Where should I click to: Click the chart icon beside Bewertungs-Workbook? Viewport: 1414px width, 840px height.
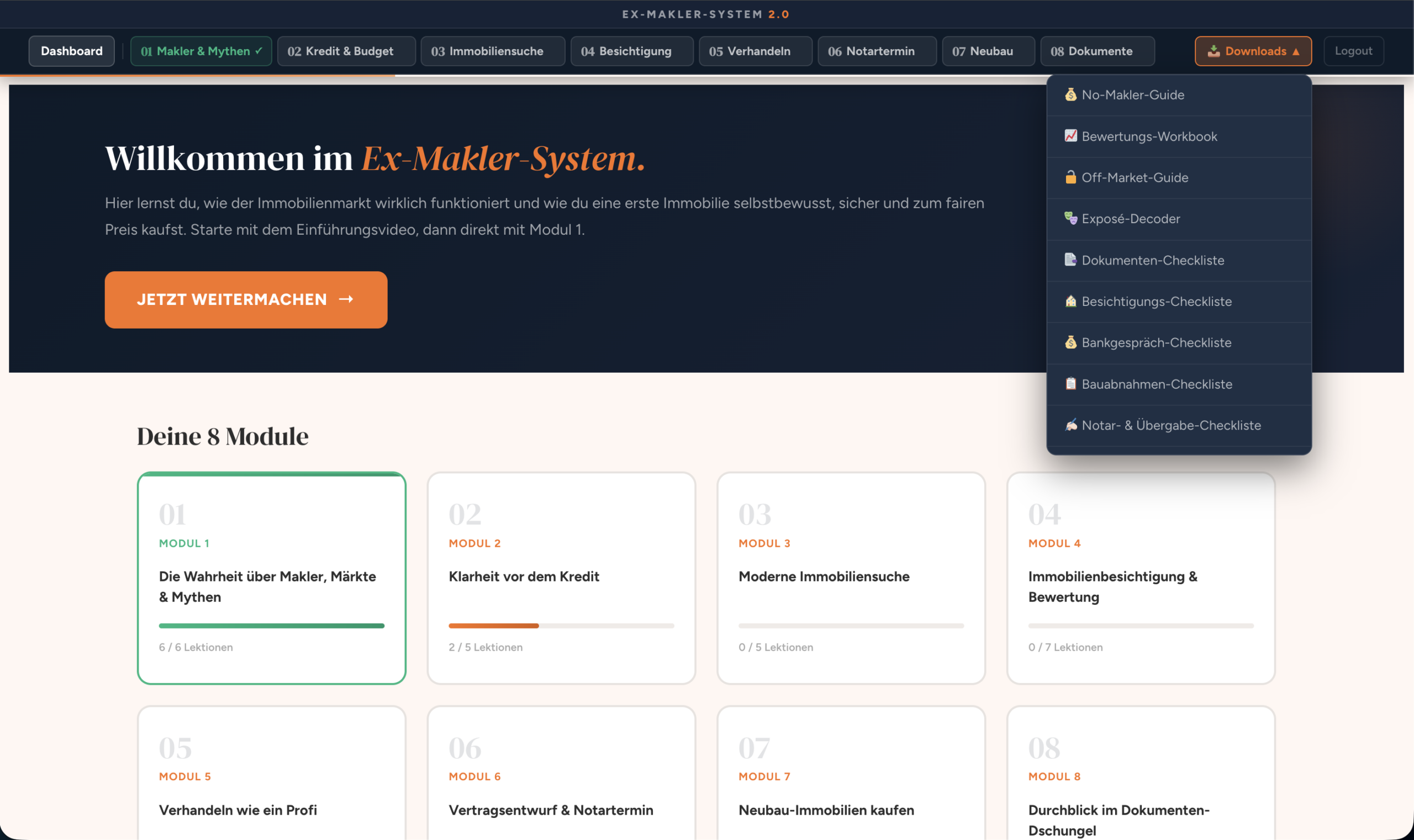1070,136
